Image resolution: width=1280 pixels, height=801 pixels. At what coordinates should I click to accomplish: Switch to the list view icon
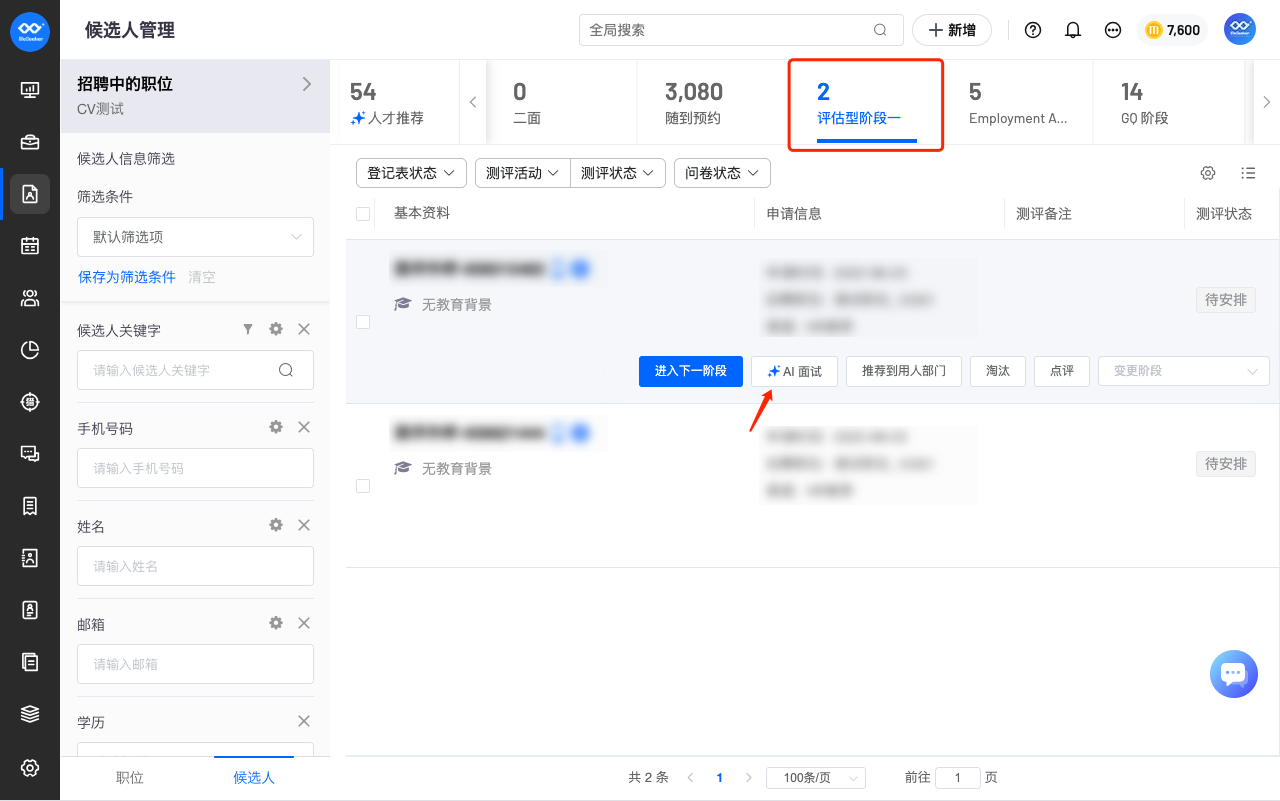pyautogui.click(x=1248, y=173)
